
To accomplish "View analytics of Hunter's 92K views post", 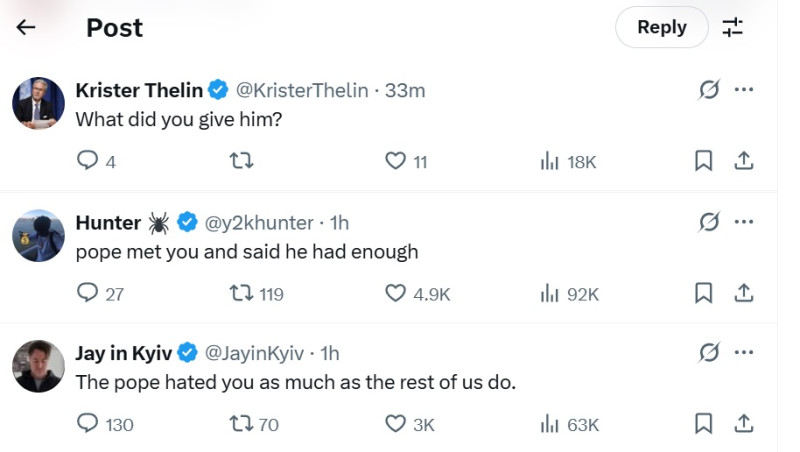I will [549, 293].
